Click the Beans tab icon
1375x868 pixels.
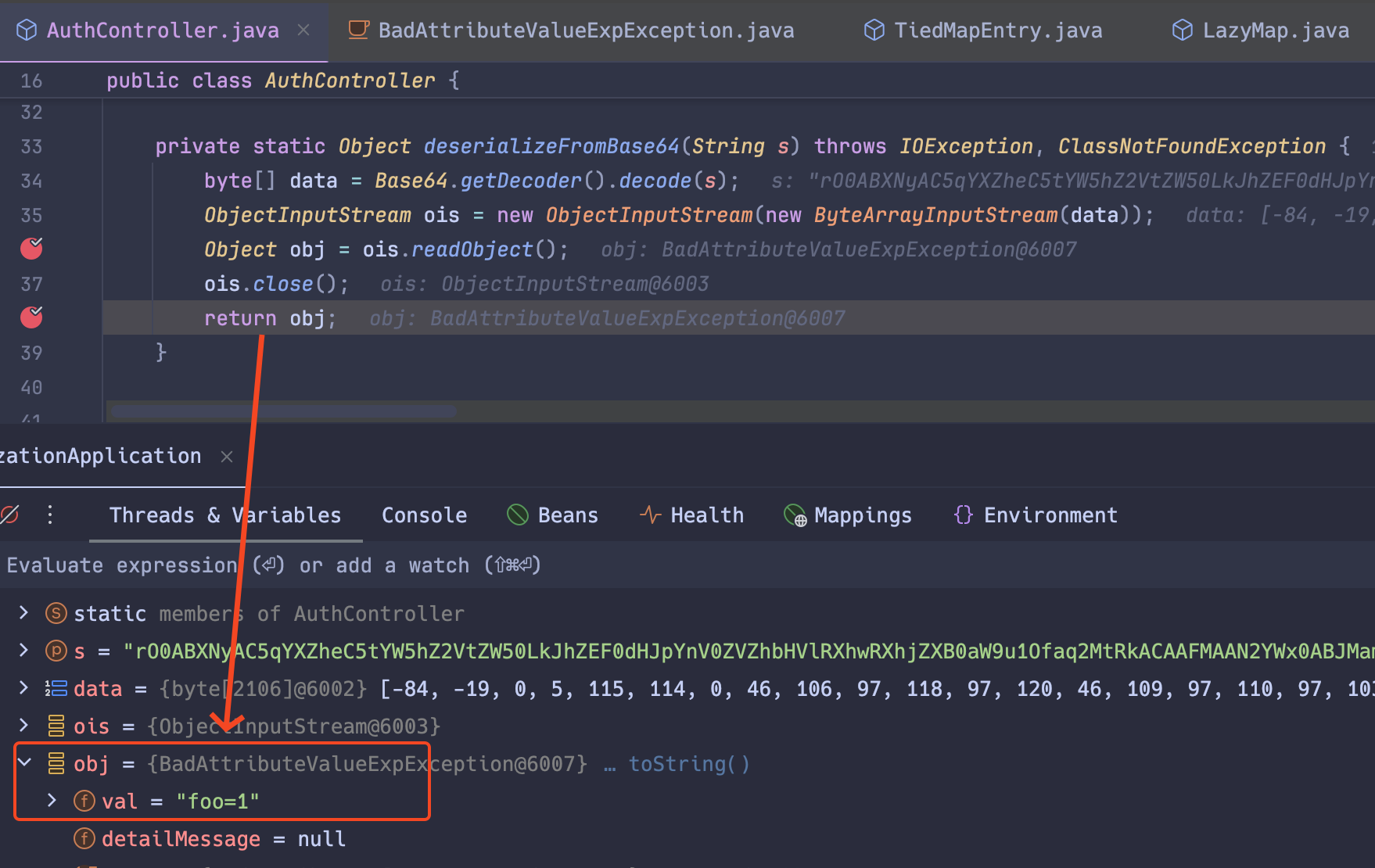pyautogui.click(x=518, y=515)
